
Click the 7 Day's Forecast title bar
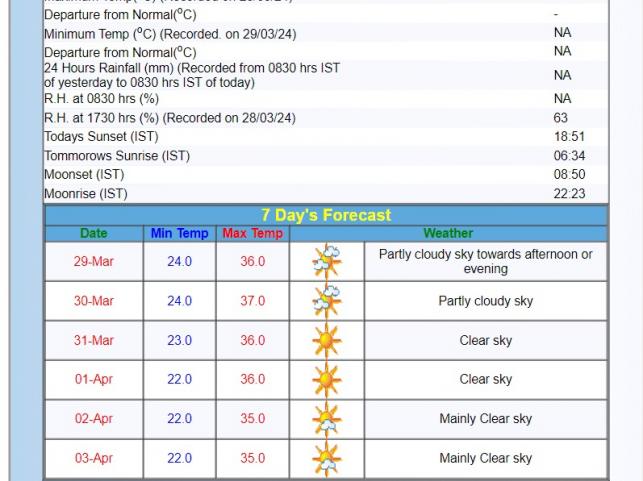tap(326, 215)
